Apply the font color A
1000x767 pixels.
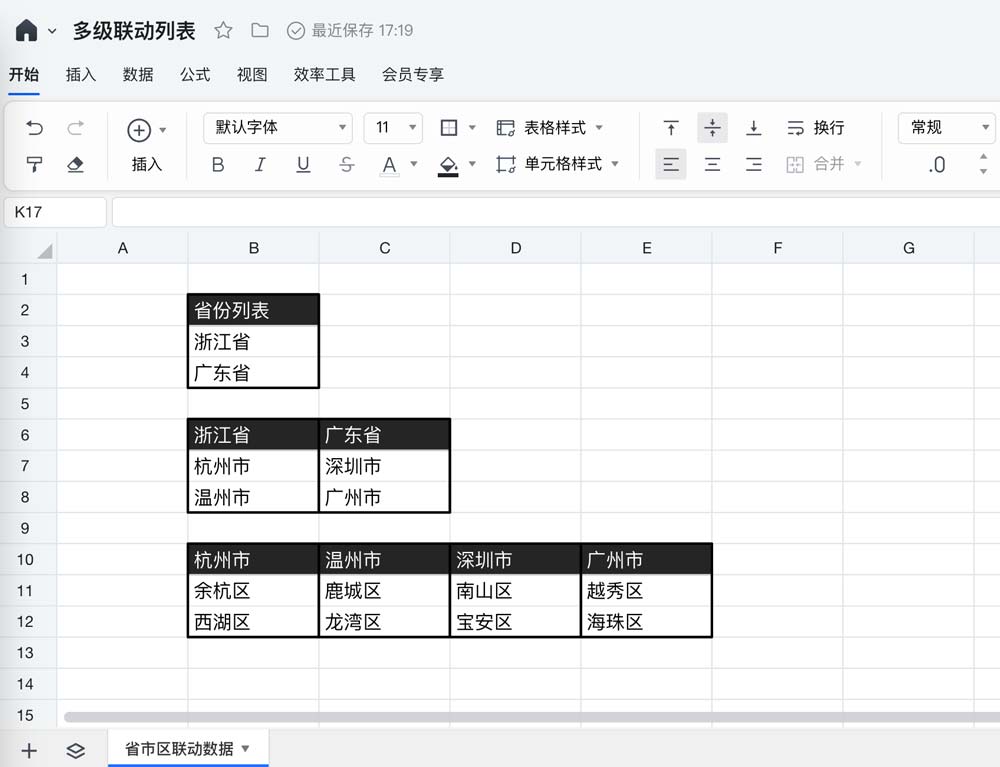coord(389,165)
